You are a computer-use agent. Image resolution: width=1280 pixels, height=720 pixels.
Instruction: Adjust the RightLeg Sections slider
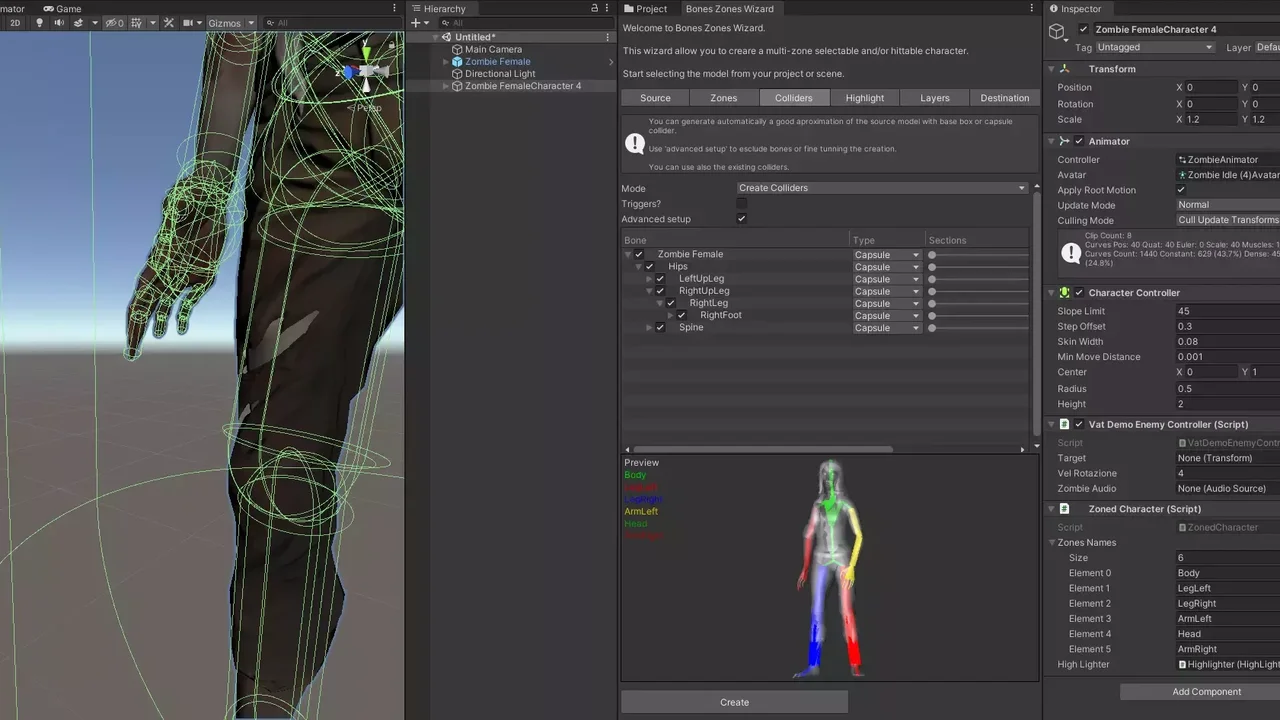978,304
